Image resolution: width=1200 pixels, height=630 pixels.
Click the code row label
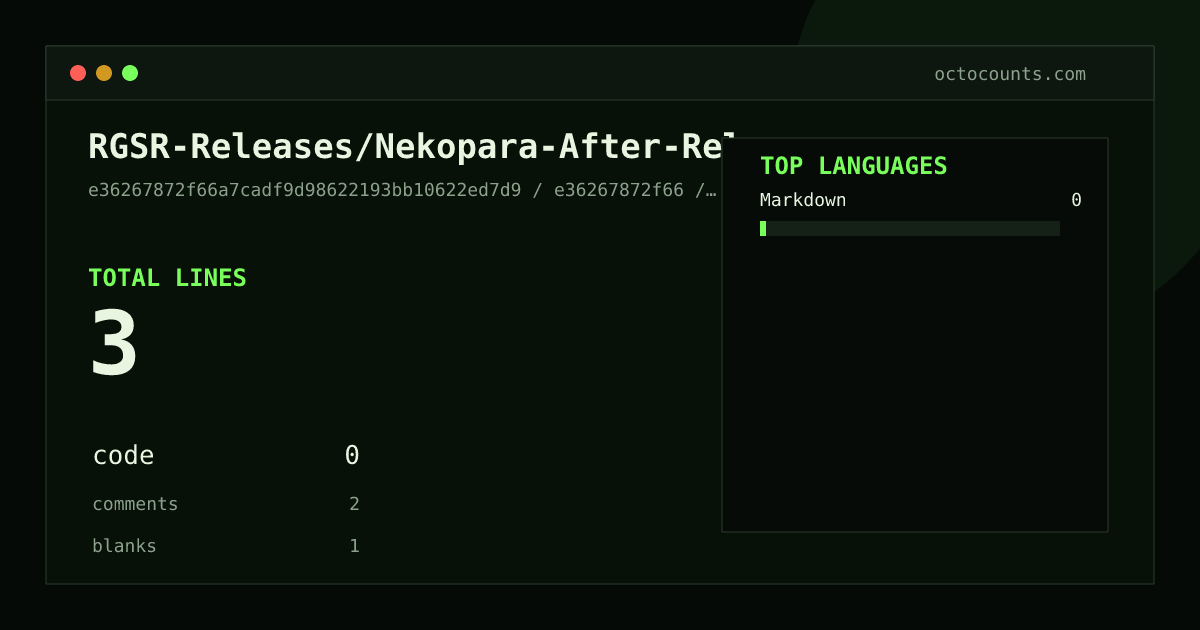pyautogui.click(x=123, y=456)
